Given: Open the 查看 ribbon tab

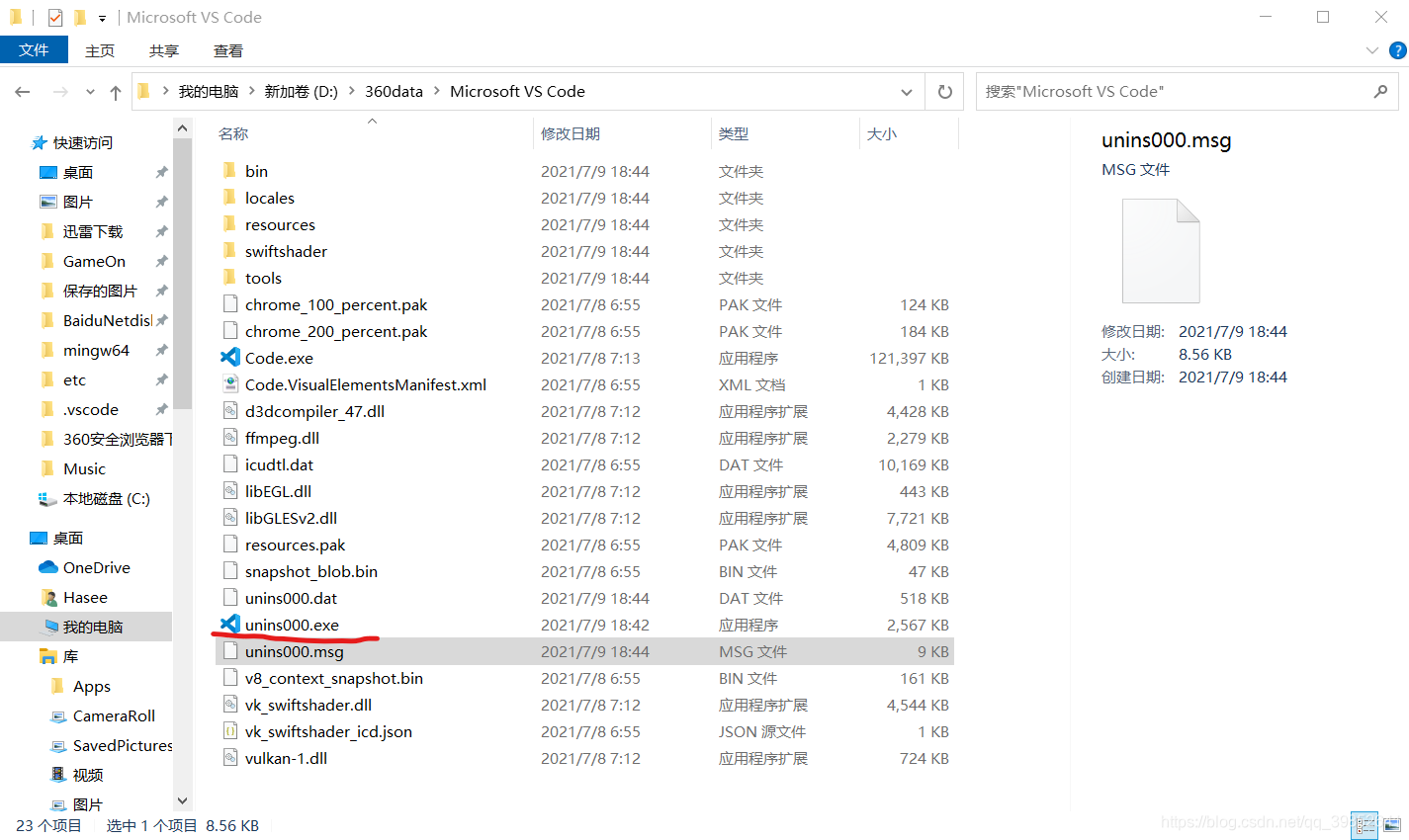Looking at the screenshot, I should [x=227, y=50].
